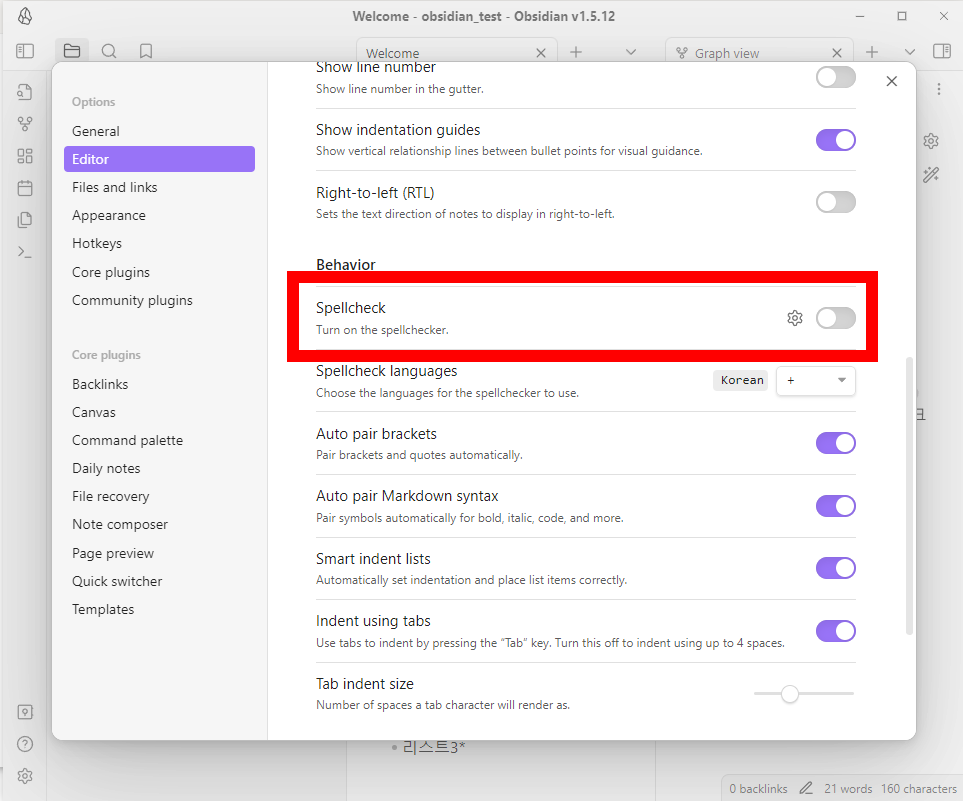The image size is (963, 801).
Task: Adjust the Tab indent size slider
Action: [803, 694]
